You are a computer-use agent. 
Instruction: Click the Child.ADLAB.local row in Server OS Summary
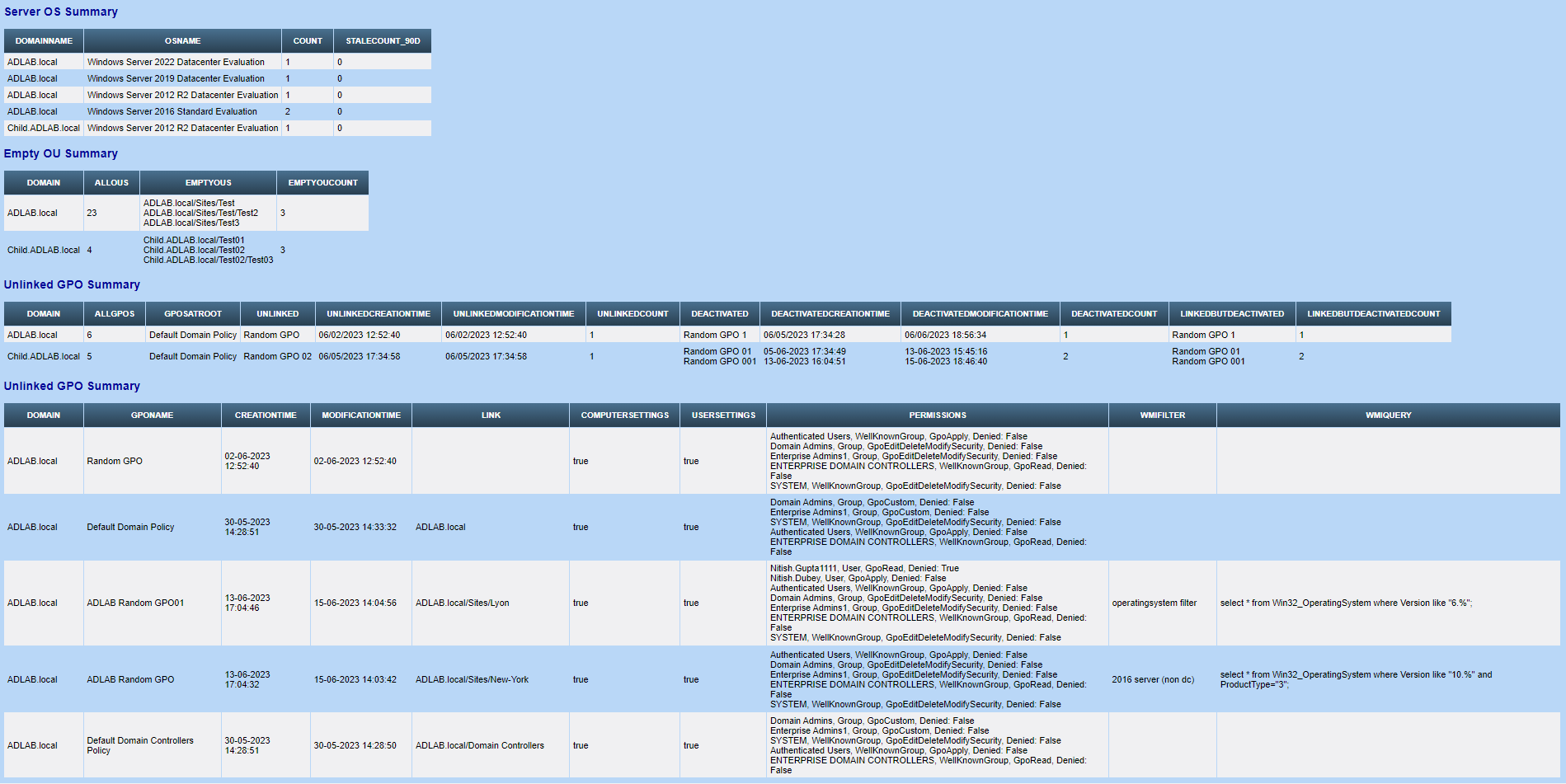tap(43, 128)
